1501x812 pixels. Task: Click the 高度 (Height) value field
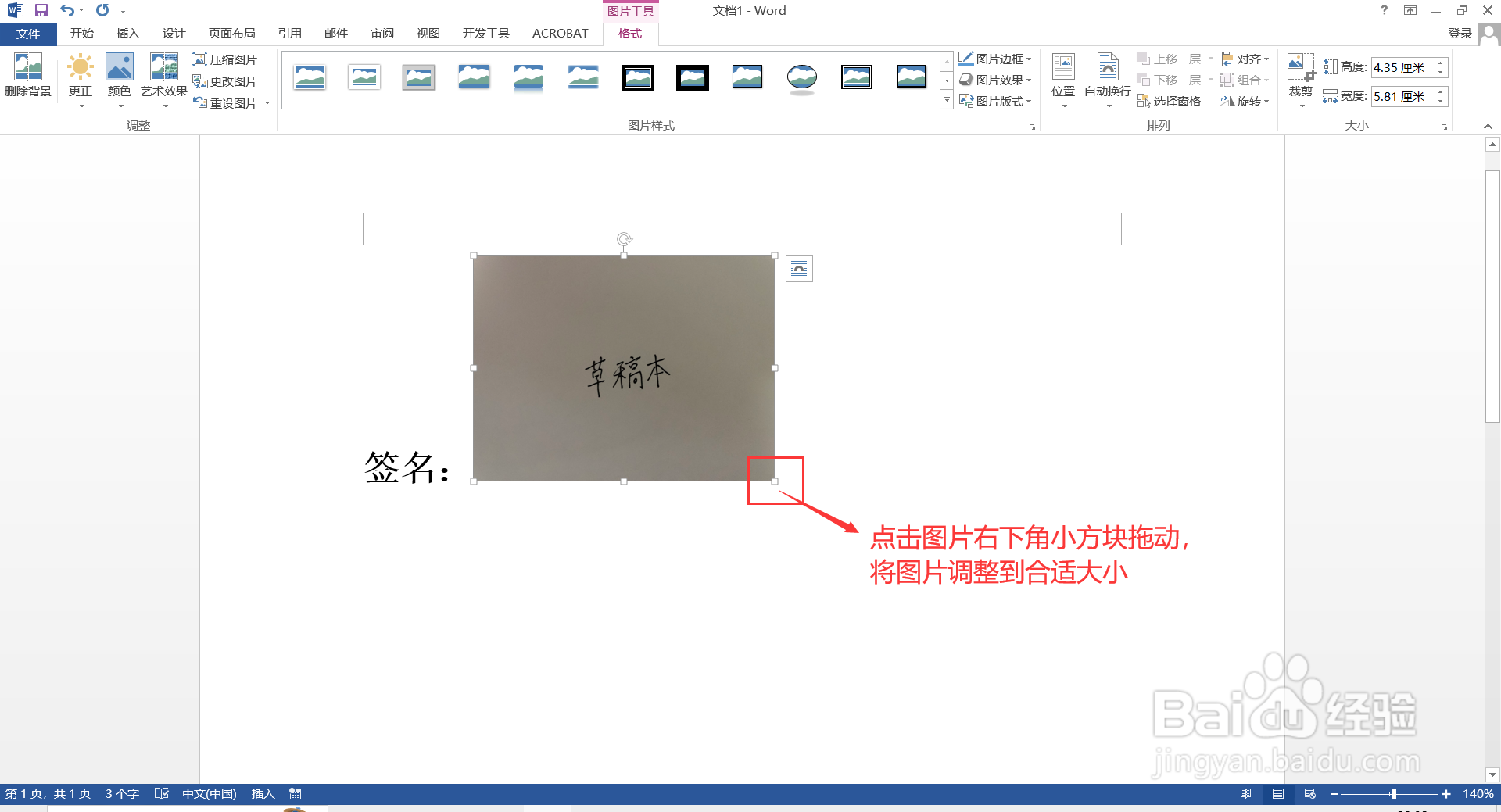[x=1403, y=67]
